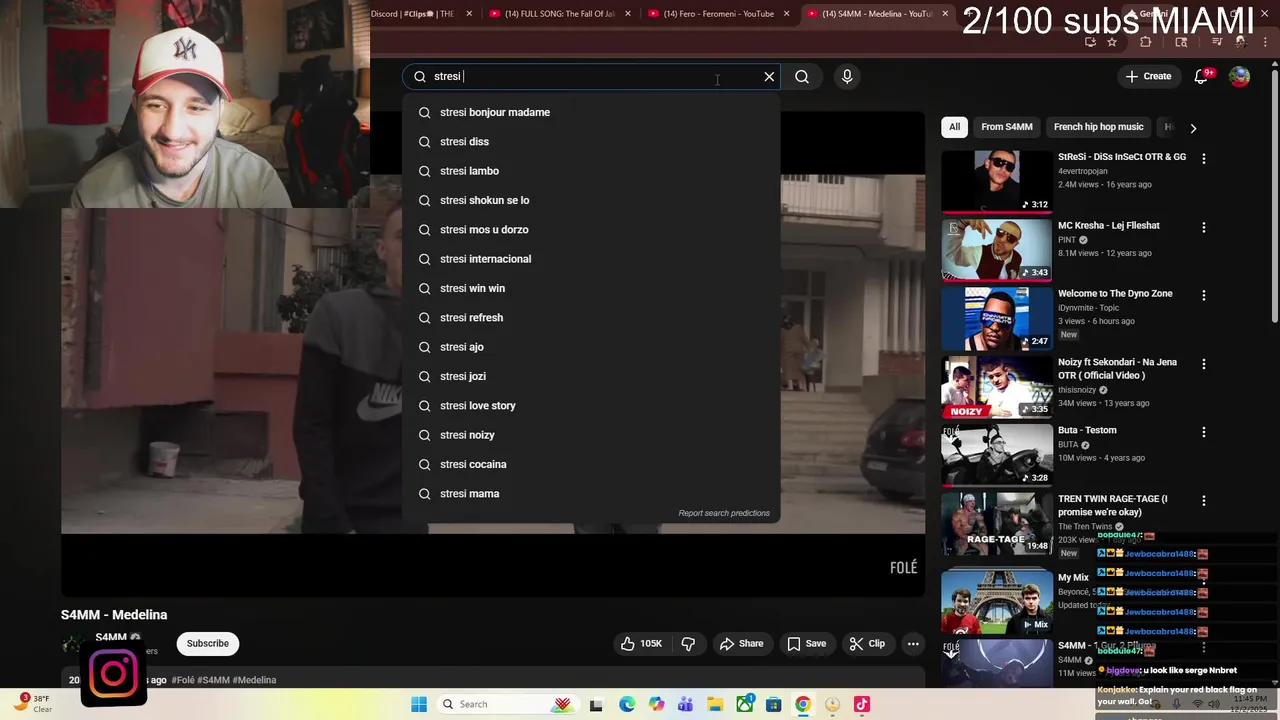Click the Share button
Screen dimensions: 1280x720
tap(741, 644)
